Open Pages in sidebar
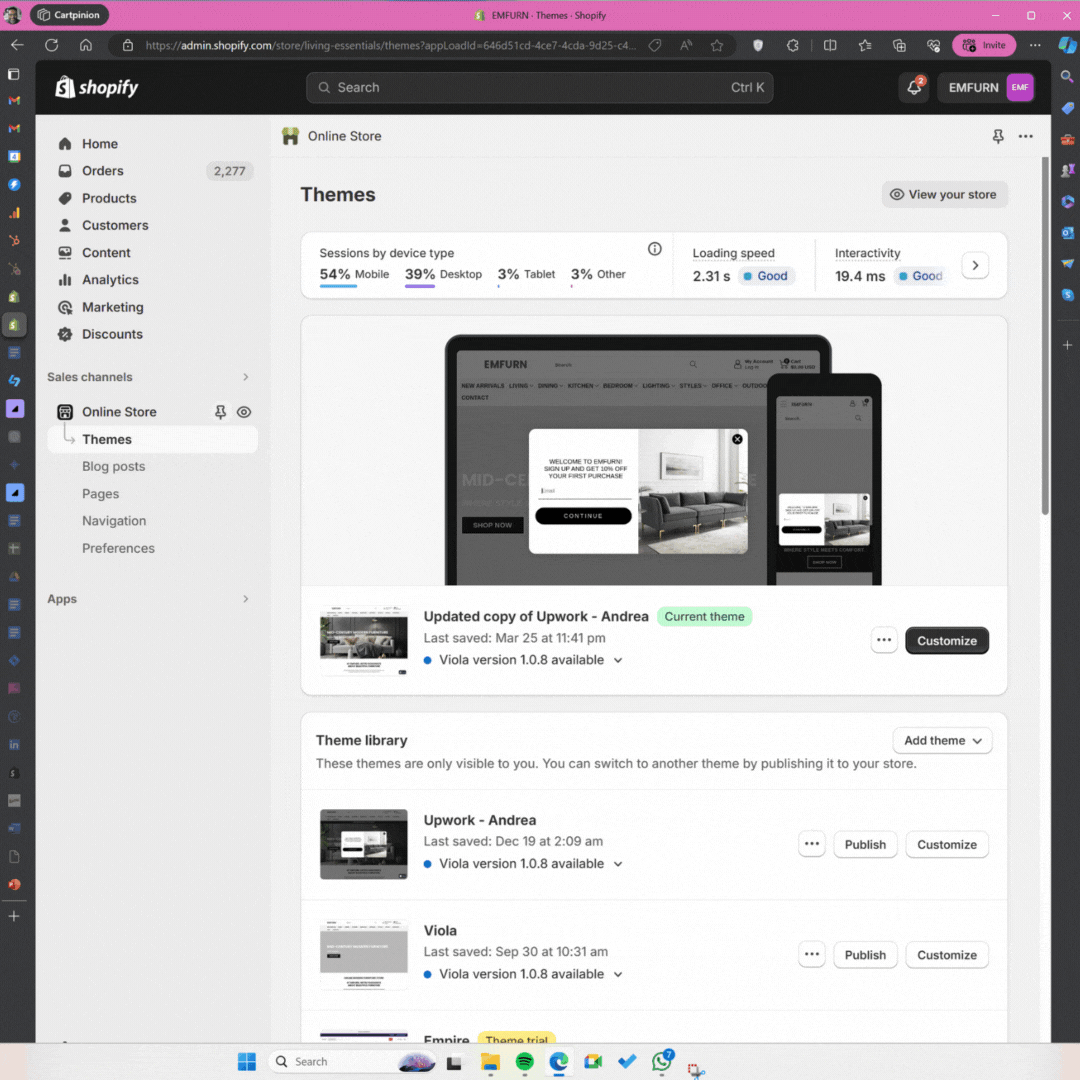This screenshot has width=1080, height=1080. point(101,494)
